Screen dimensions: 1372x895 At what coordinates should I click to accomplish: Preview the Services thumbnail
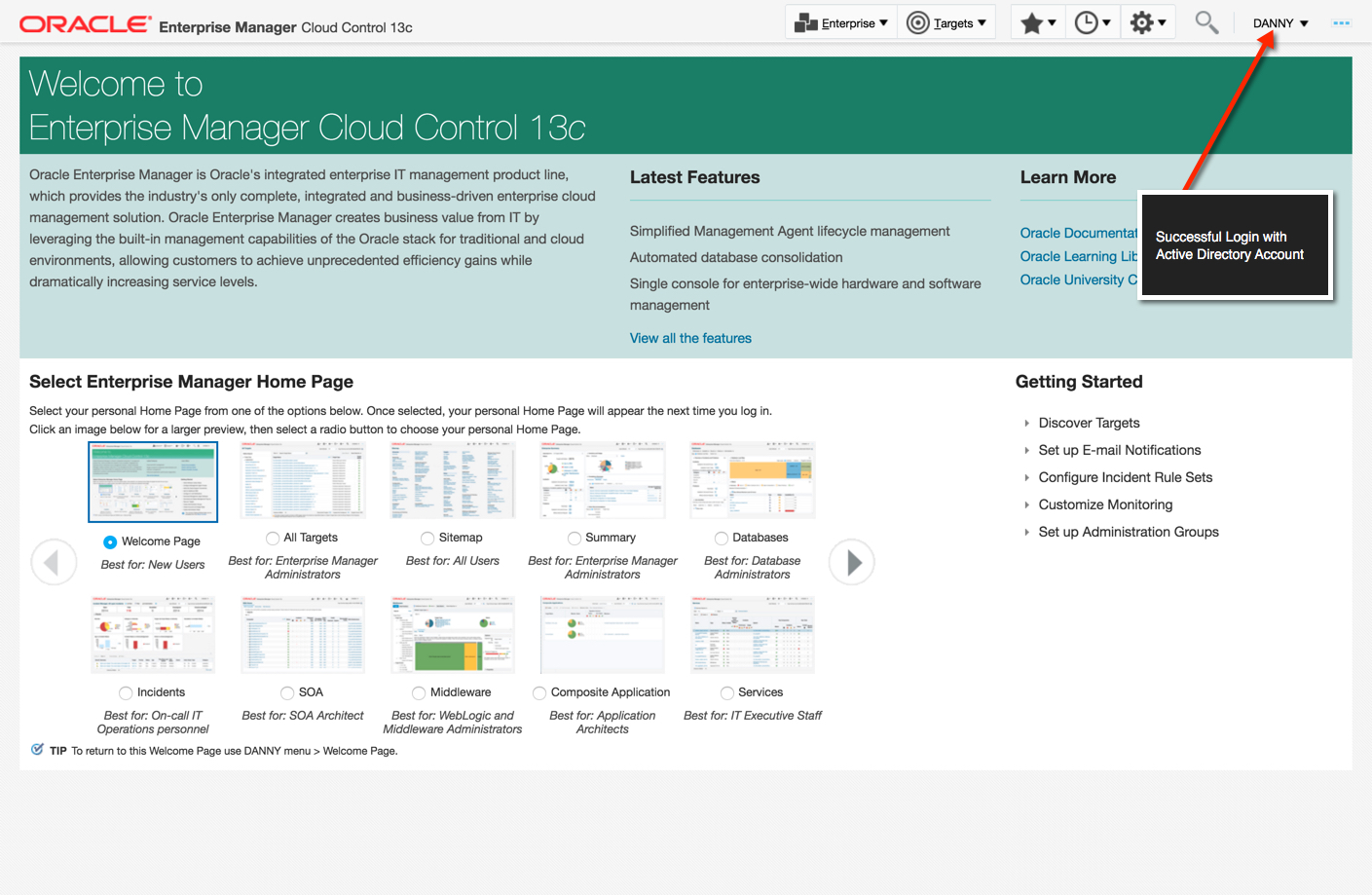(x=753, y=635)
